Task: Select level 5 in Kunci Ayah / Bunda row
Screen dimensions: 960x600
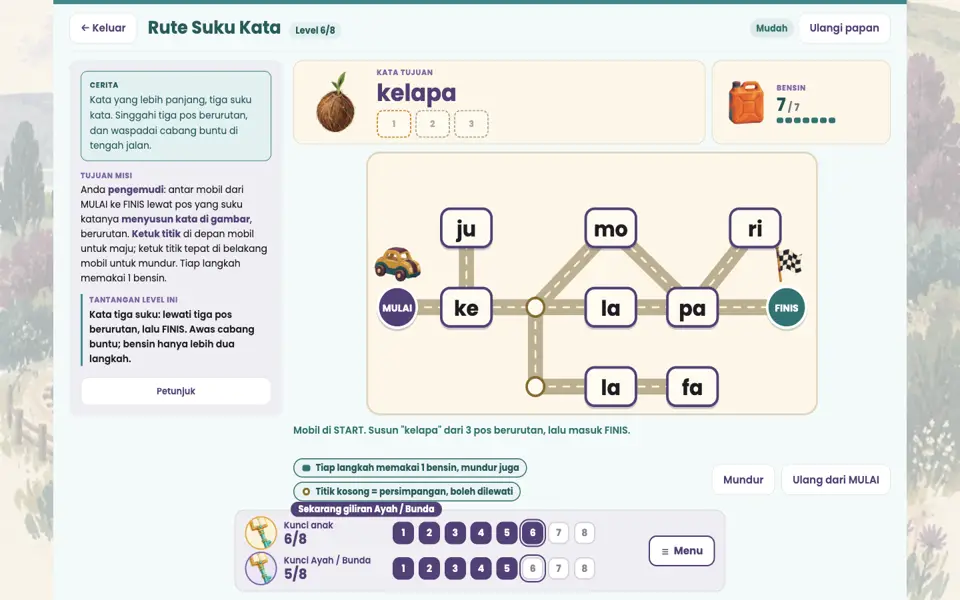Action: (506, 568)
